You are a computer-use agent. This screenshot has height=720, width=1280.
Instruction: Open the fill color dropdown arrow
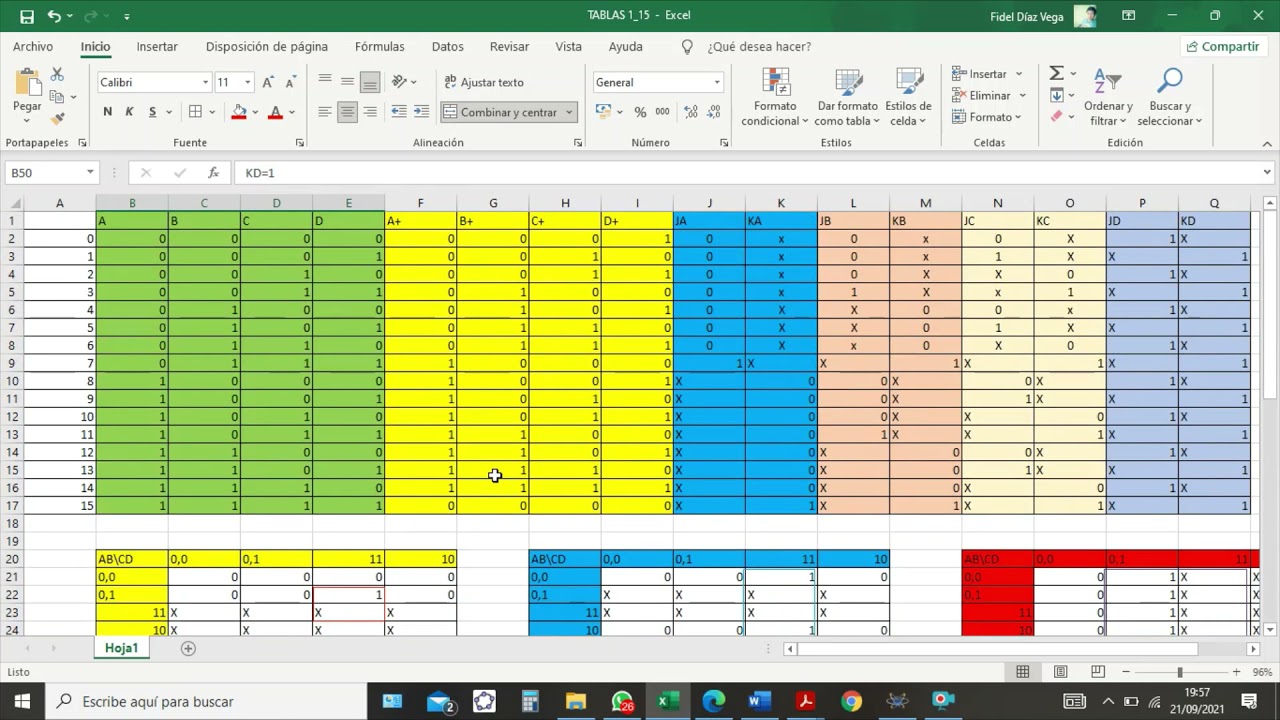[255, 112]
